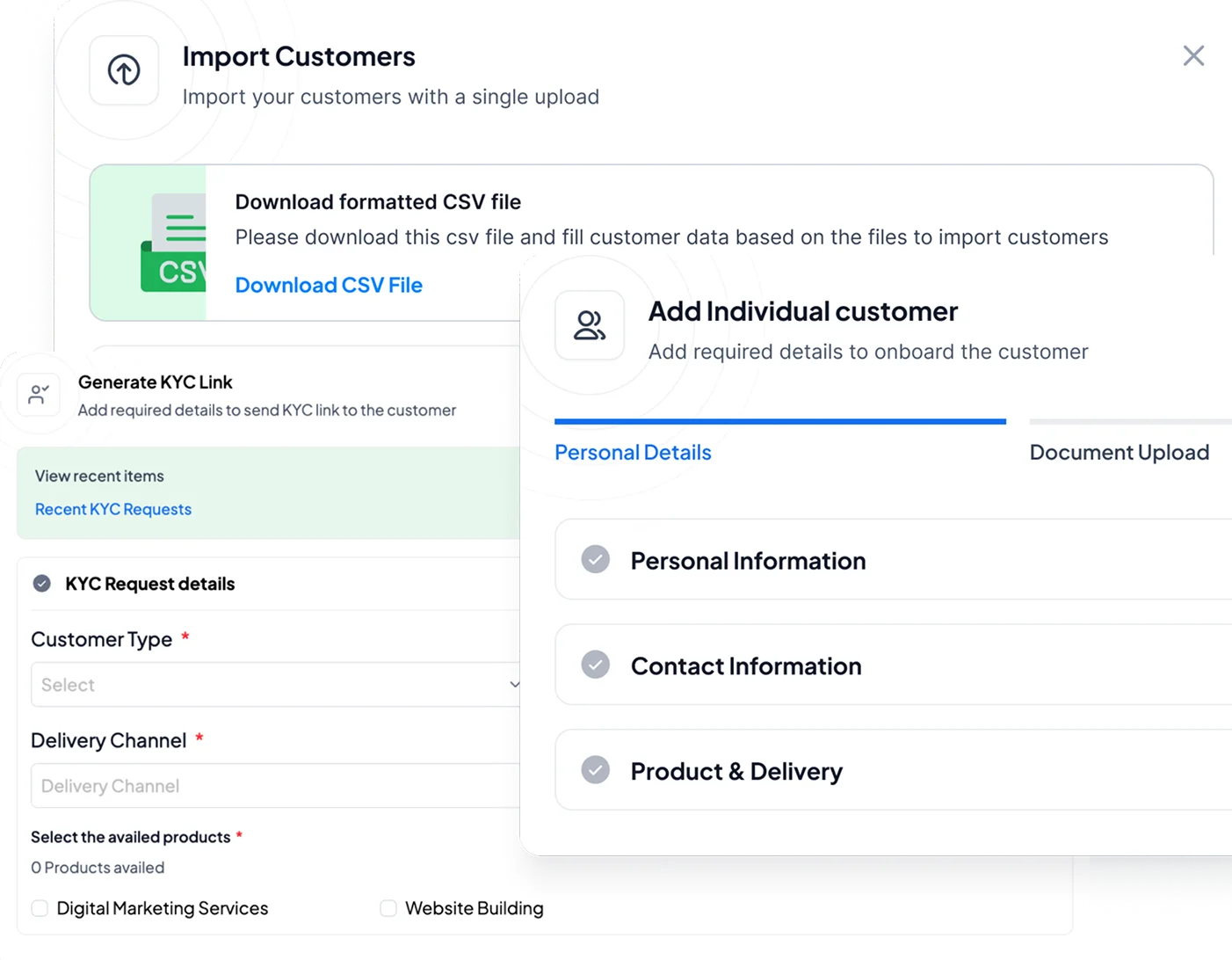Click the Add Individual customer people icon
The image size is (1232, 960).
[589, 325]
